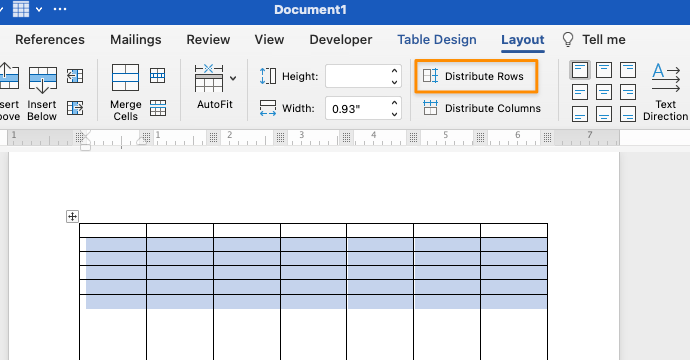Increase Height with the up stepper

(394, 71)
